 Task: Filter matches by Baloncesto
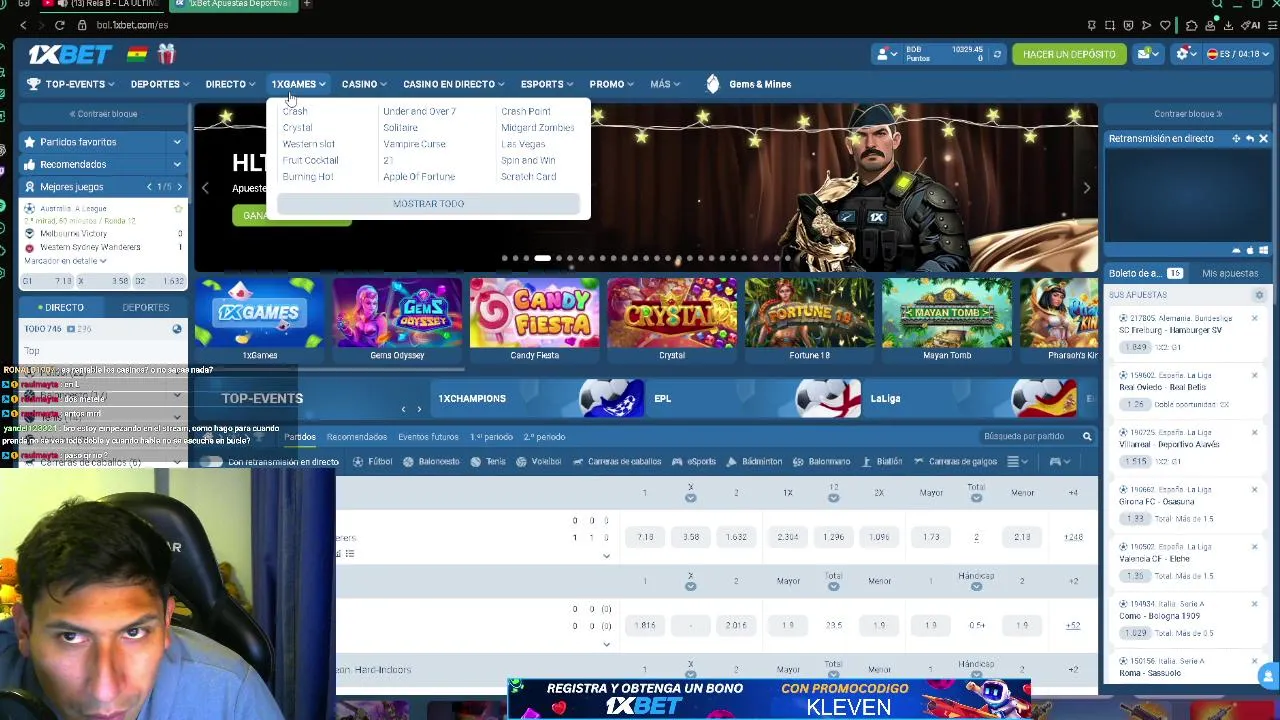point(431,462)
